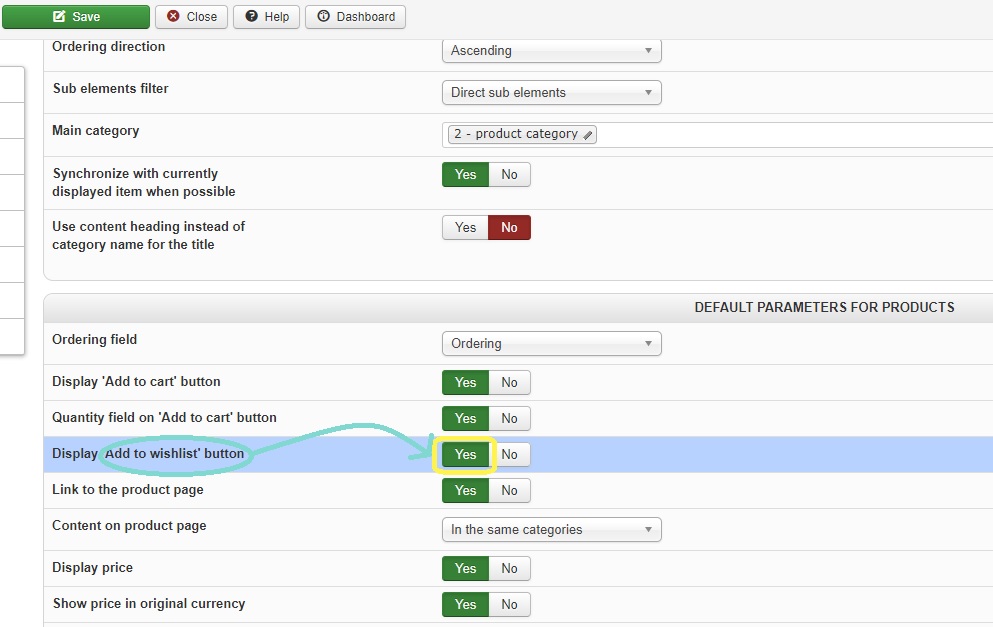This screenshot has height=627, width=993.
Task: Set Quantity field on cart button to No
Action: pos(510,418)
